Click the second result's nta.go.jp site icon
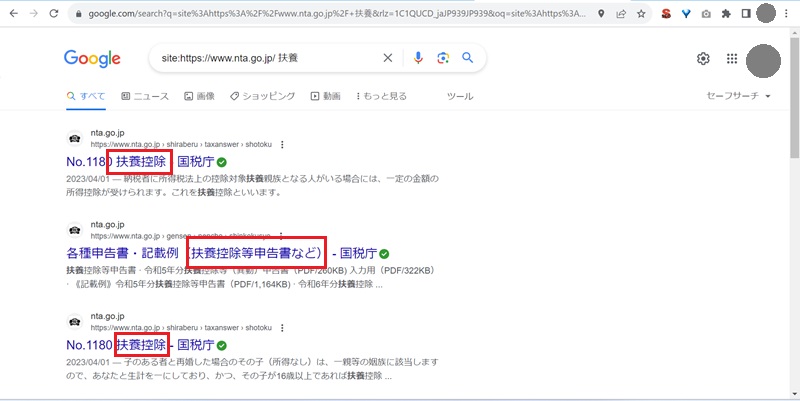 74,231
